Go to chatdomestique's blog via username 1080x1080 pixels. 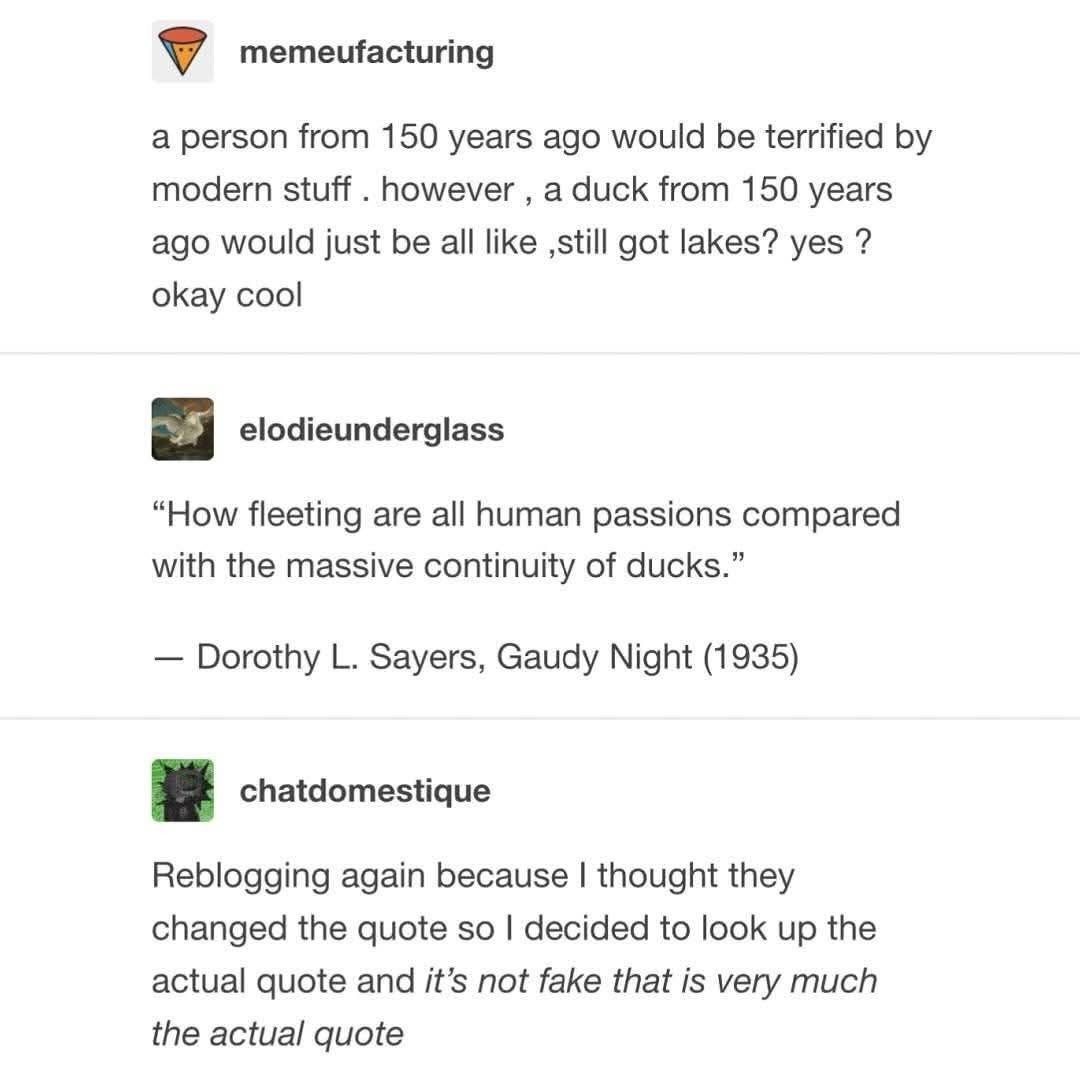(365, 791)
